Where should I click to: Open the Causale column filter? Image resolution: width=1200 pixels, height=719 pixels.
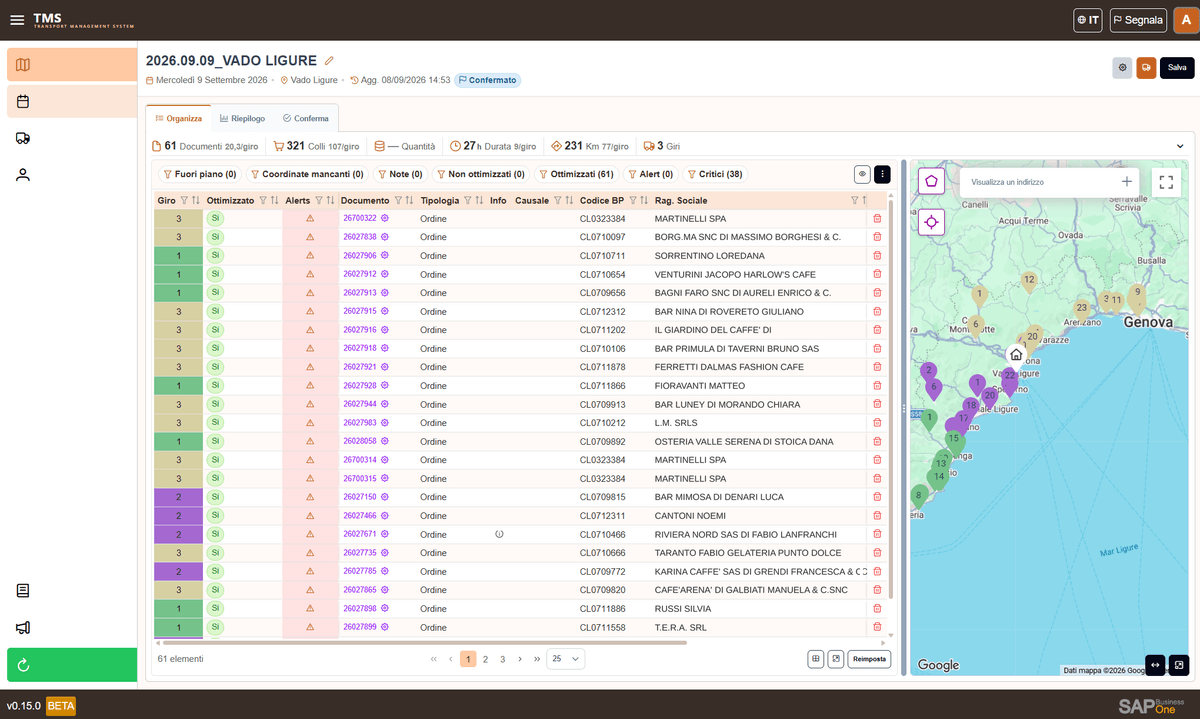(558, 200)
